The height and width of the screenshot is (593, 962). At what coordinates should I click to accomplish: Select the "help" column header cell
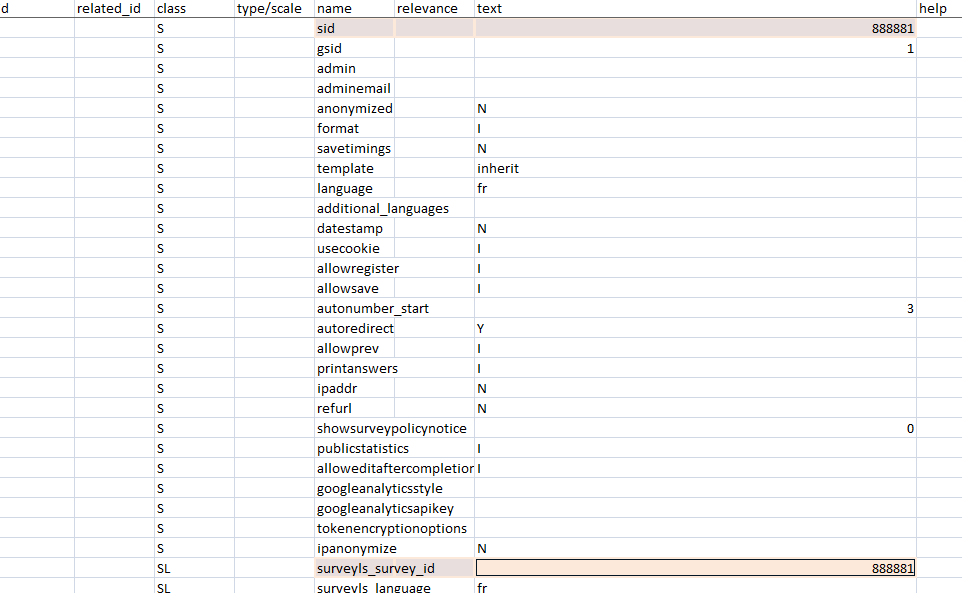coord(938,9)
